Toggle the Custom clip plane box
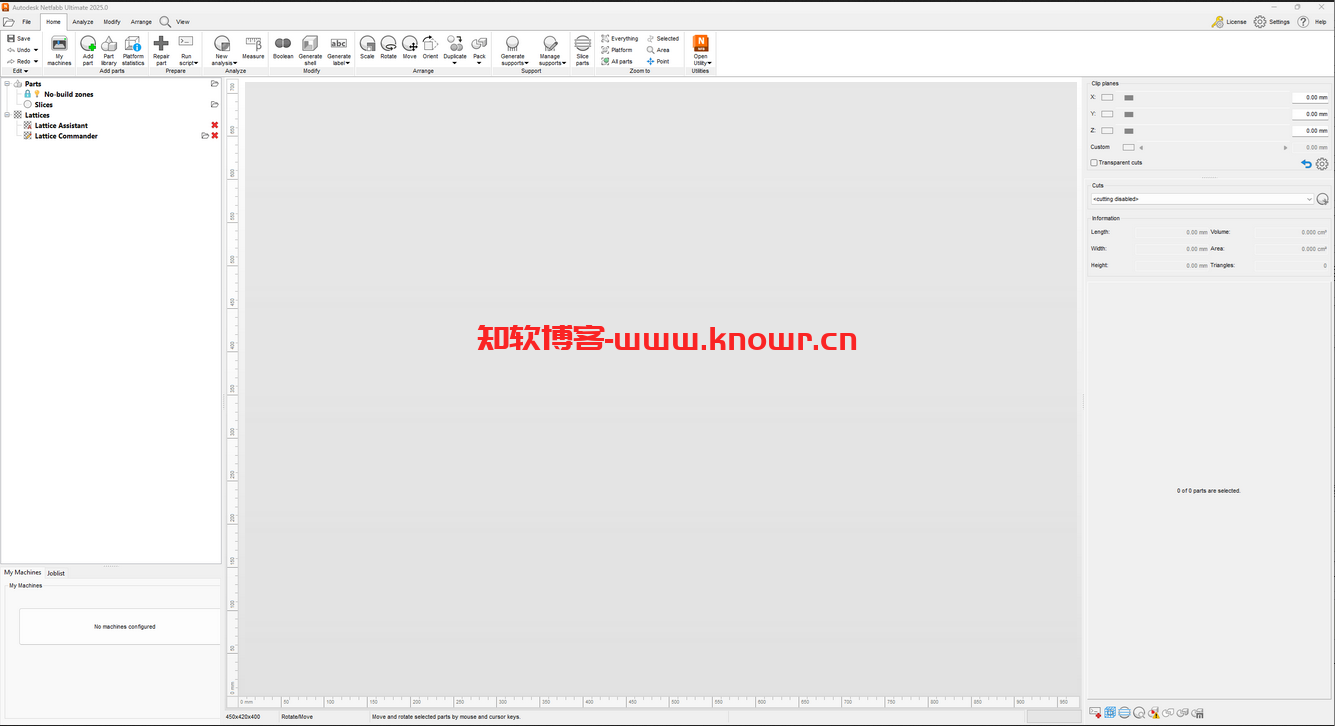1335x726 pixels. click(1128, 147)
